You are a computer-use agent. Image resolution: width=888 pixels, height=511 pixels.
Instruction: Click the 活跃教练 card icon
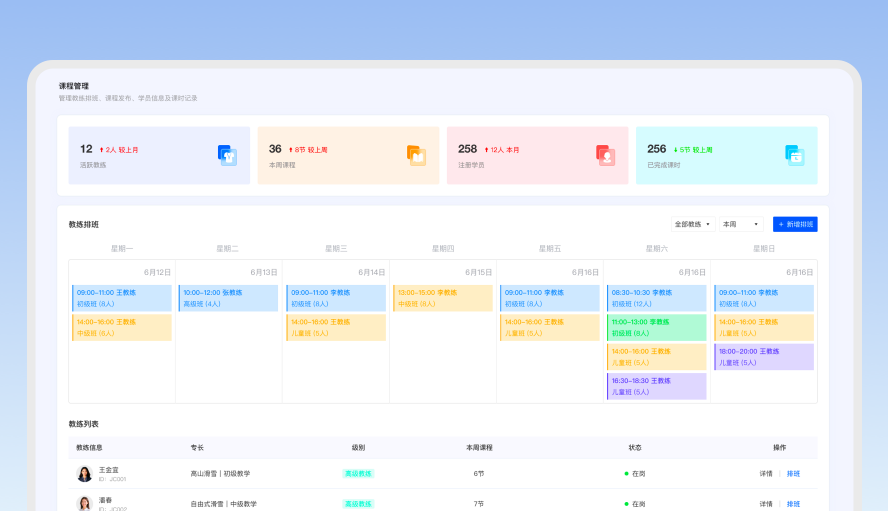point(227,155)
